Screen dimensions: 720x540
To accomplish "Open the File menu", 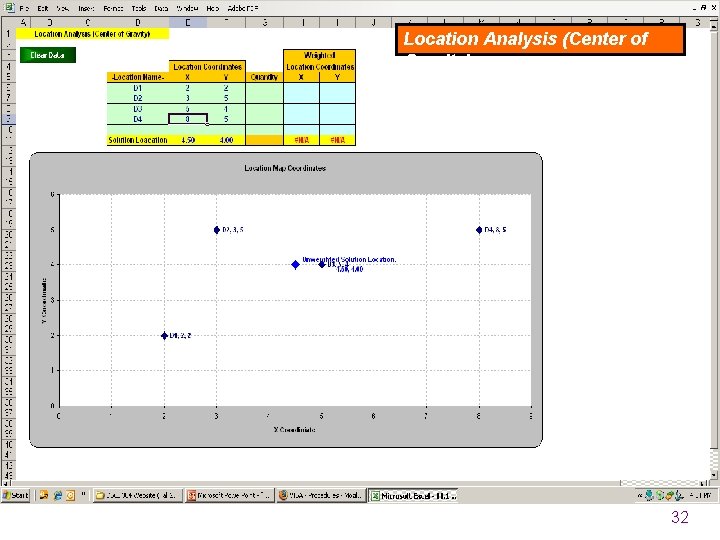I will tap(24, 8).
